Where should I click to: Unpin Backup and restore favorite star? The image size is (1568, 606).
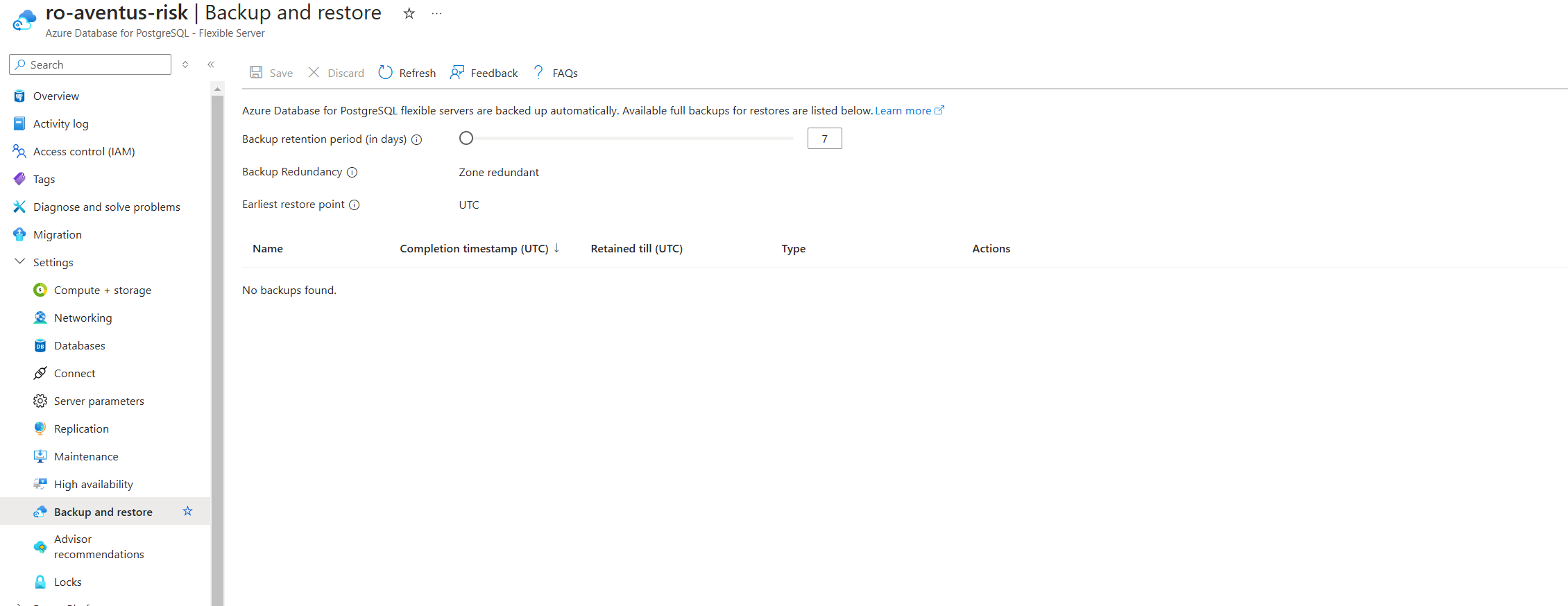pyautogui.click(x=187, y=511)
